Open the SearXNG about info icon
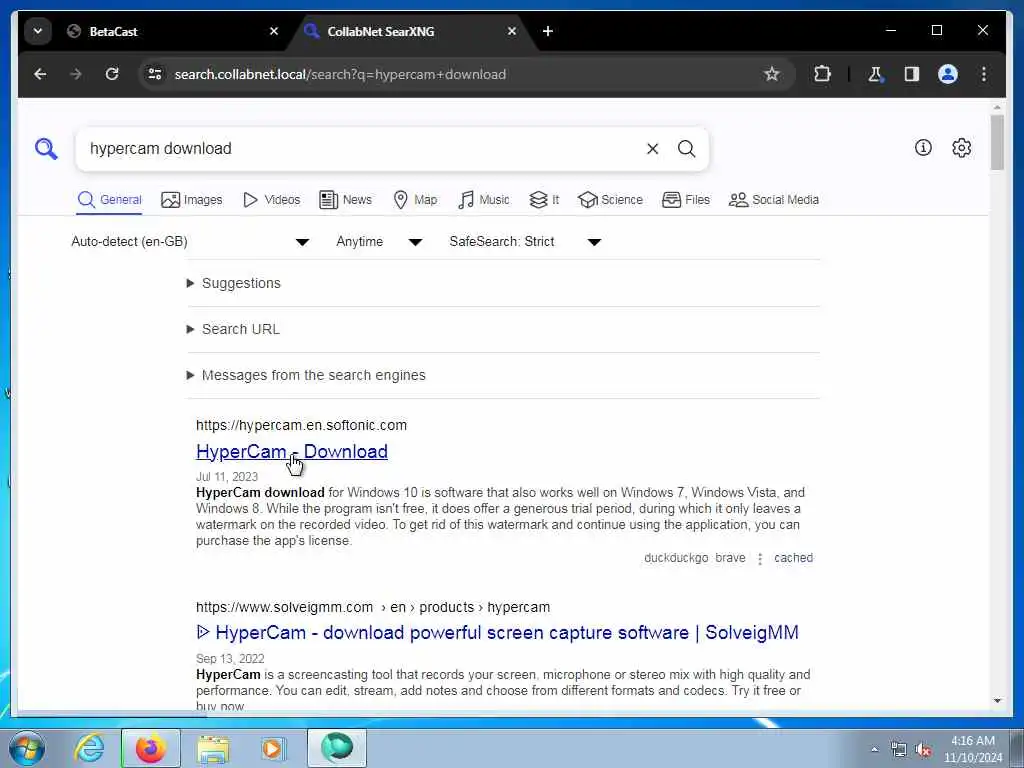 (923, 148)
